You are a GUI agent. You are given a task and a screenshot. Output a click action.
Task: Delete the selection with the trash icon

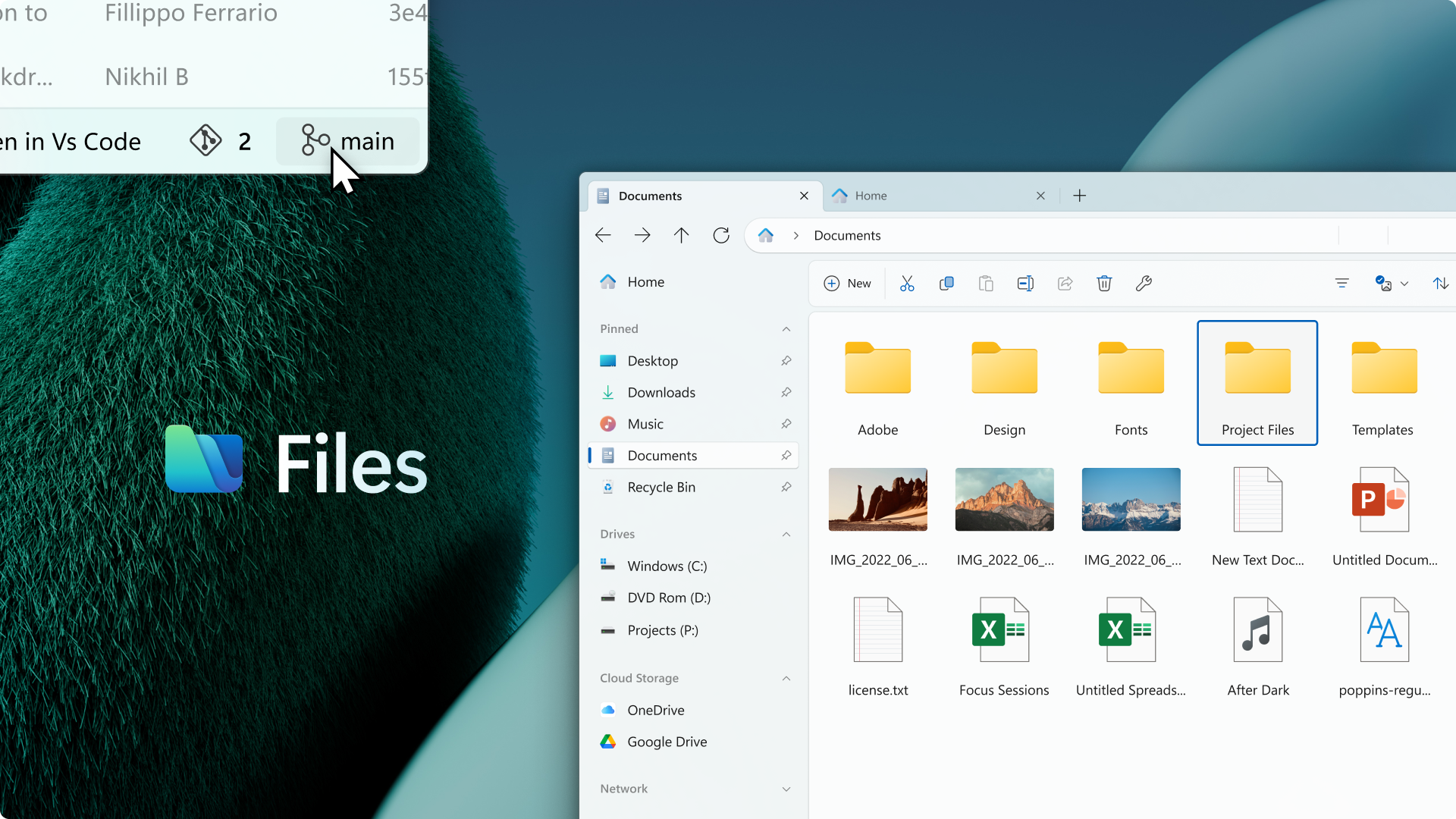(x=1104, y=283)
